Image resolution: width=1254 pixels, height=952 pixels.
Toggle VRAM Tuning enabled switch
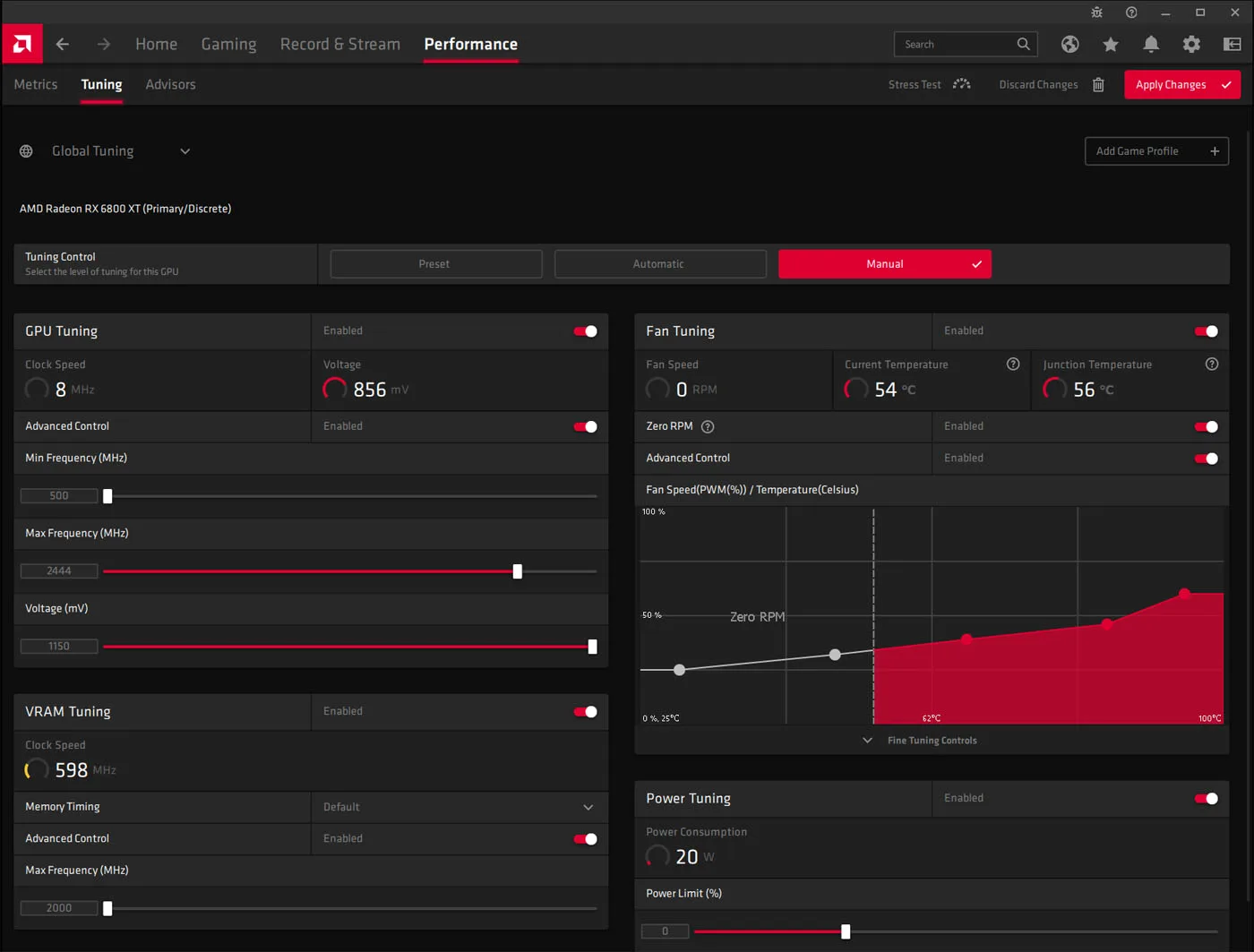pos(586,712)
